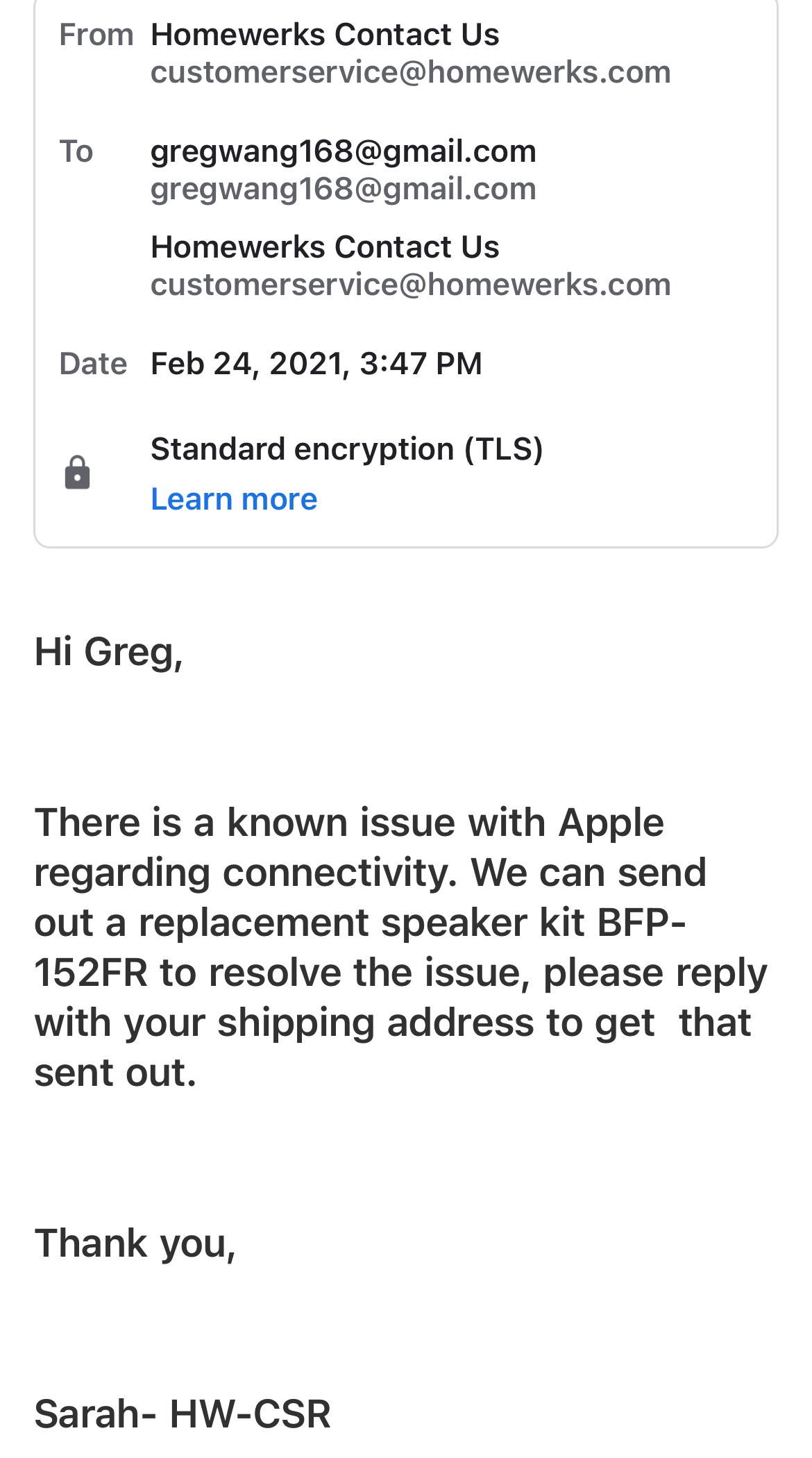This screenshot has height=1458, width=812.
Task: Tap the date Feb 24, 2021, 3:47 PM
Action: click(316, 364)
